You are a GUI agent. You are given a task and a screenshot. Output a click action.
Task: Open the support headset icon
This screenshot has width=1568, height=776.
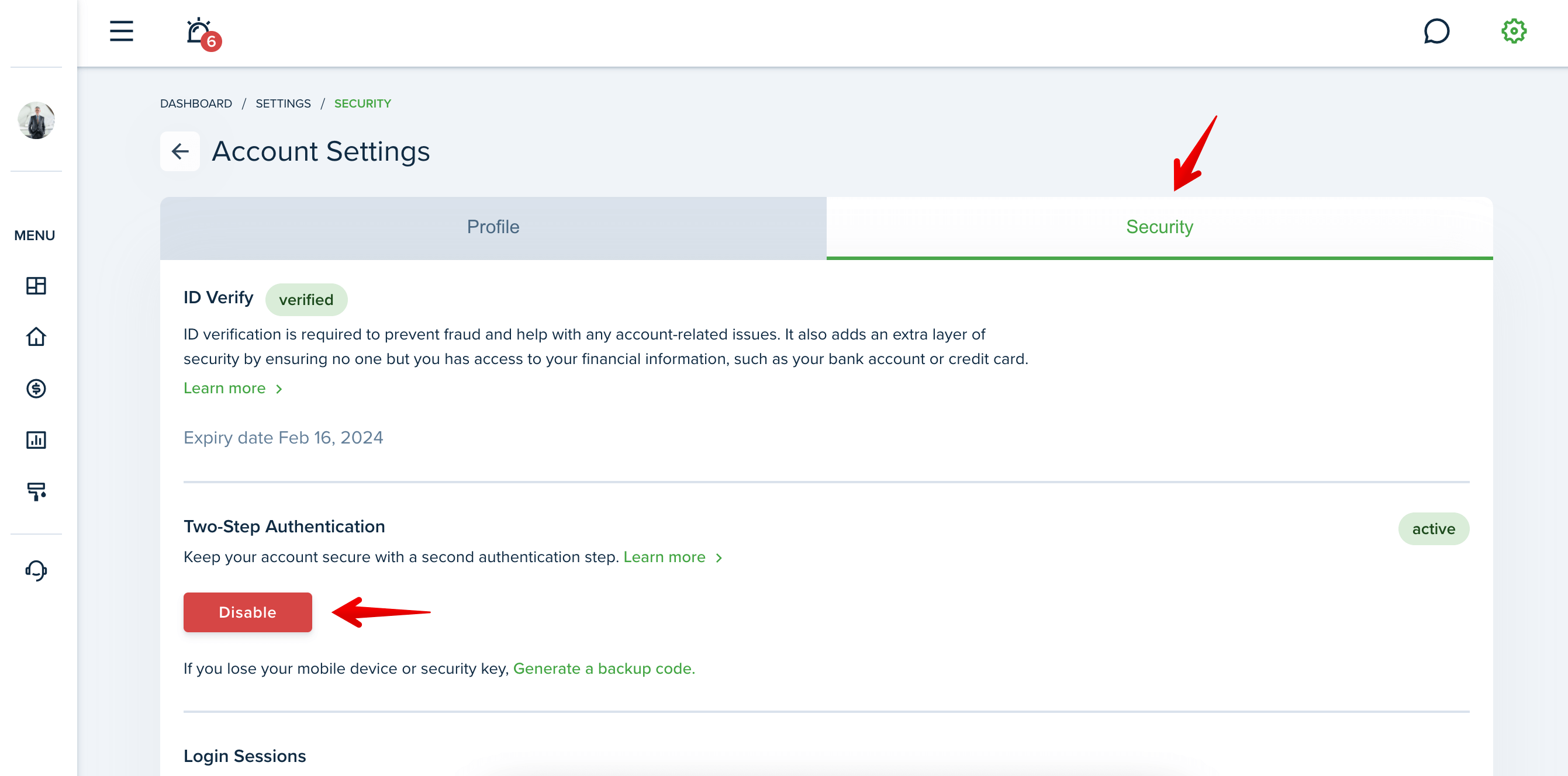click(36, 570)
